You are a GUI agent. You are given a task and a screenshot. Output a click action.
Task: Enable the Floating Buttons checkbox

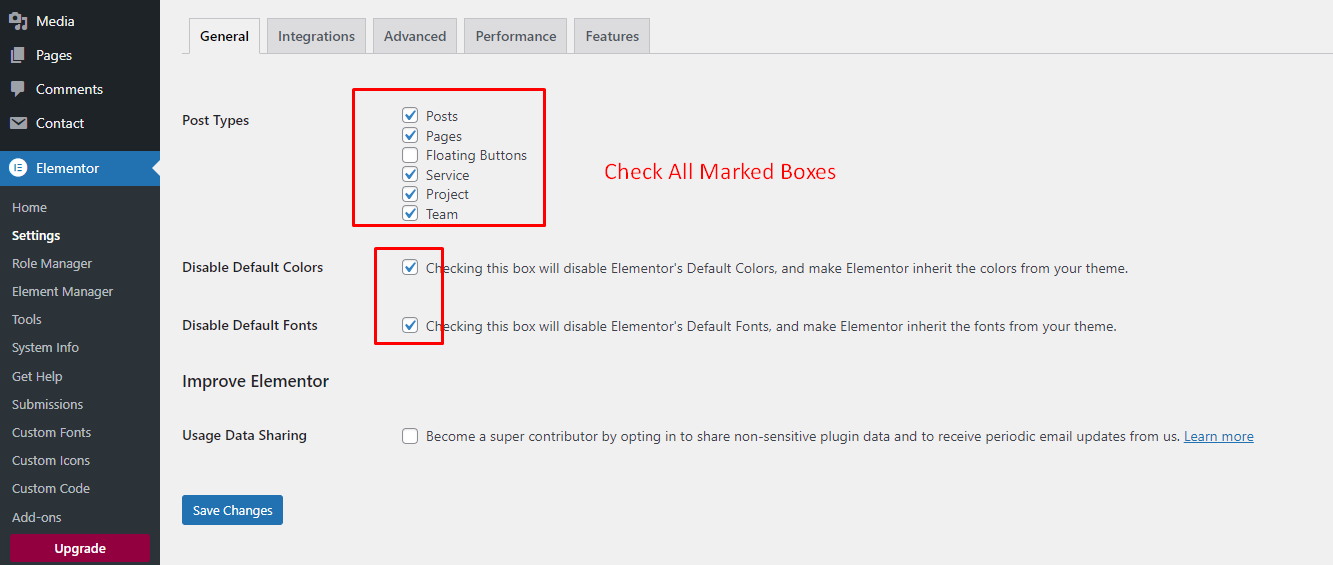pos(410,155)
